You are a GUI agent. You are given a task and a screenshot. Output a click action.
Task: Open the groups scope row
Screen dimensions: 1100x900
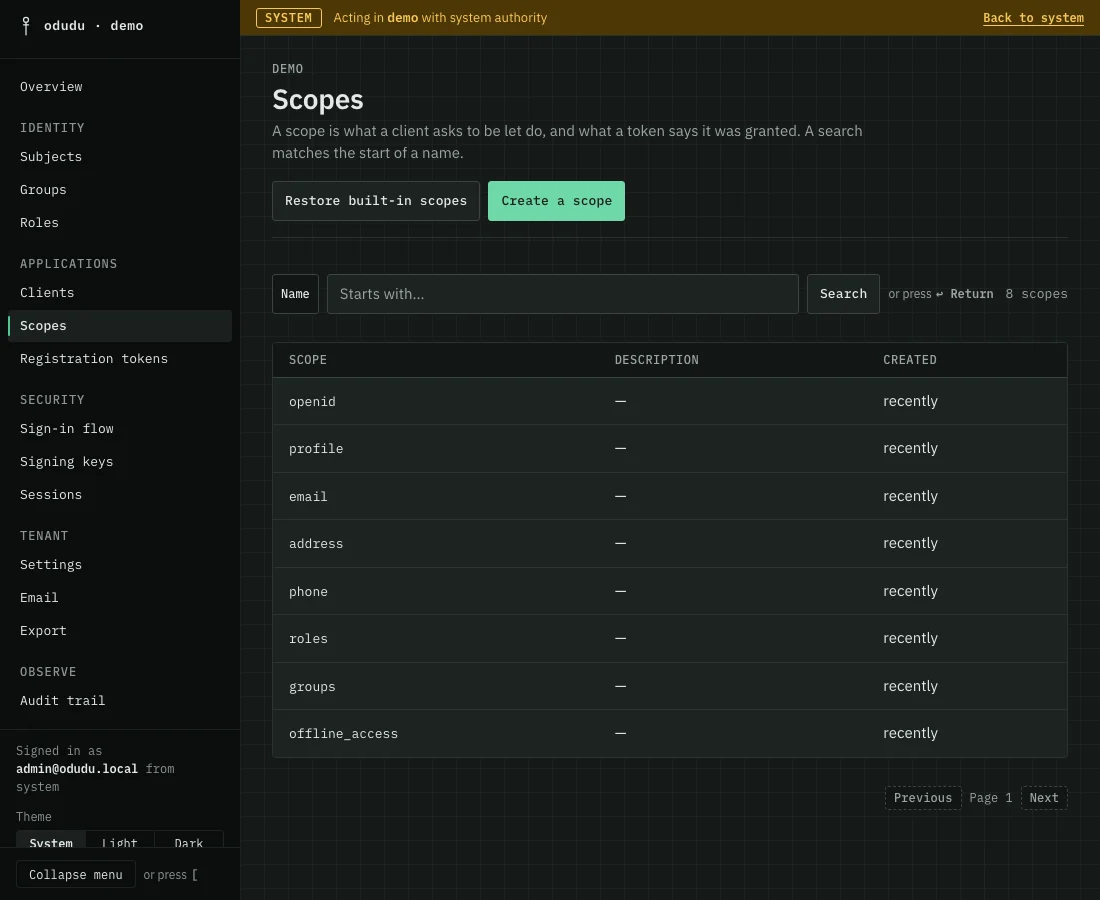(670, 687)
